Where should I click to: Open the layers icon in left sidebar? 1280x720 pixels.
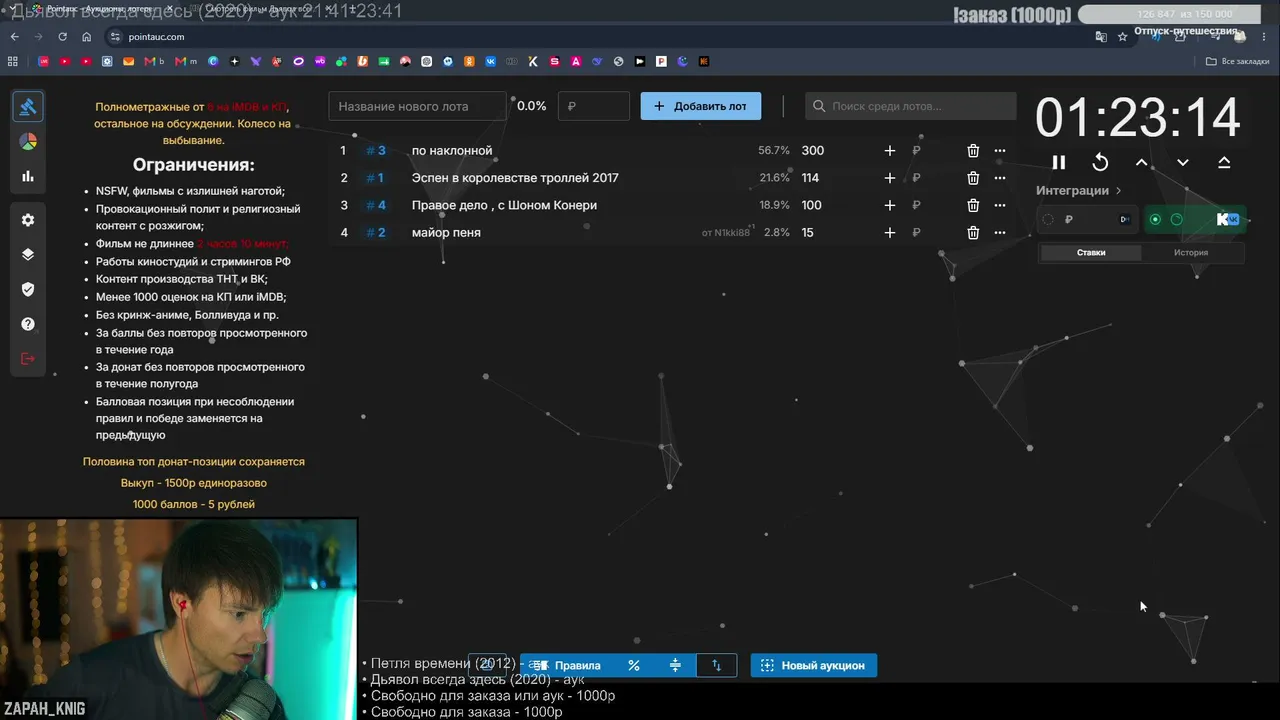(28, 254)
